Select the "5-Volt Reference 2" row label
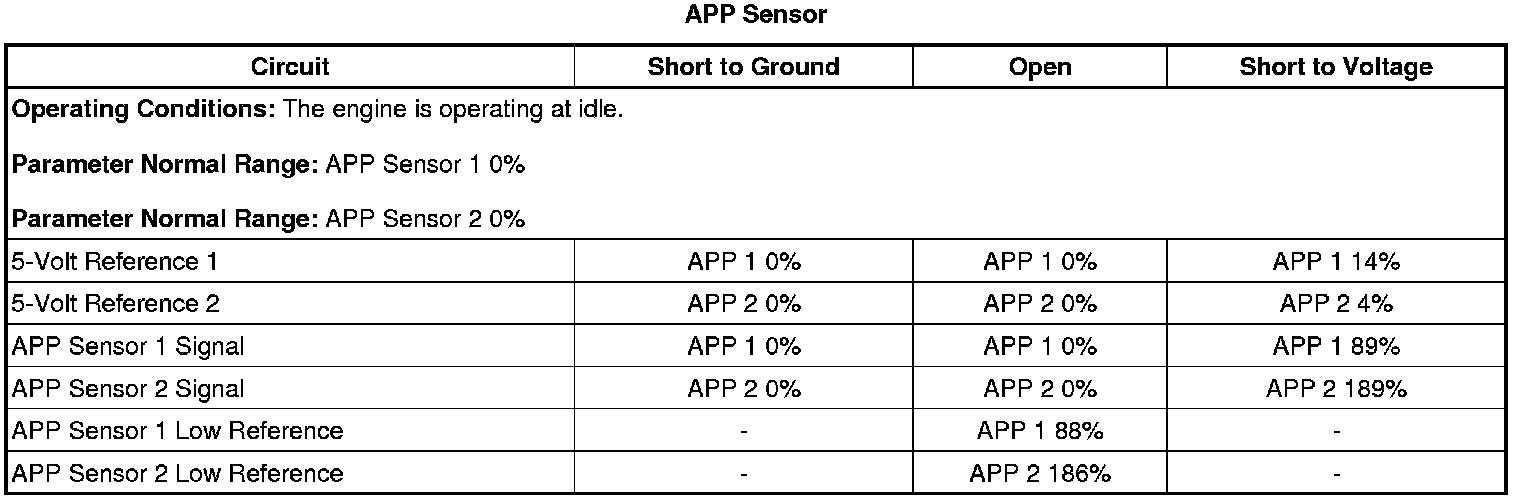 click(x=115, y=304)
